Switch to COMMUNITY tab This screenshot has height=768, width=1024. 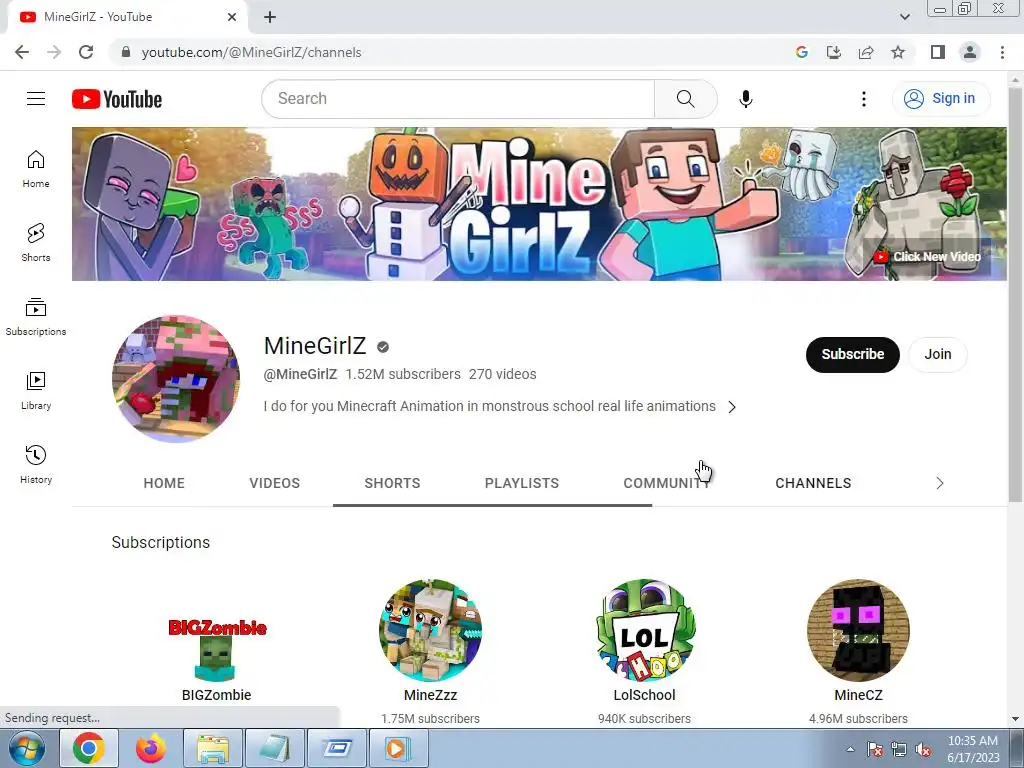(x=666, y=483)
